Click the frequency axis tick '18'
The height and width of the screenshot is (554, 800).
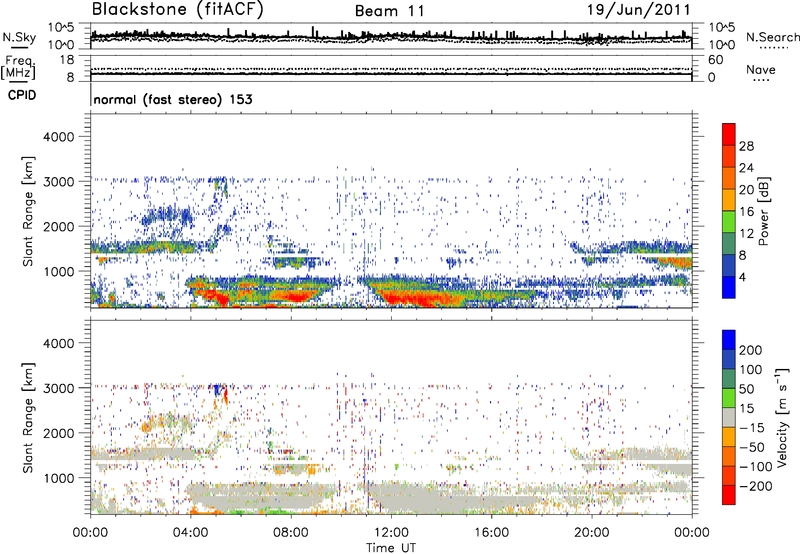[x=67, y=60]
